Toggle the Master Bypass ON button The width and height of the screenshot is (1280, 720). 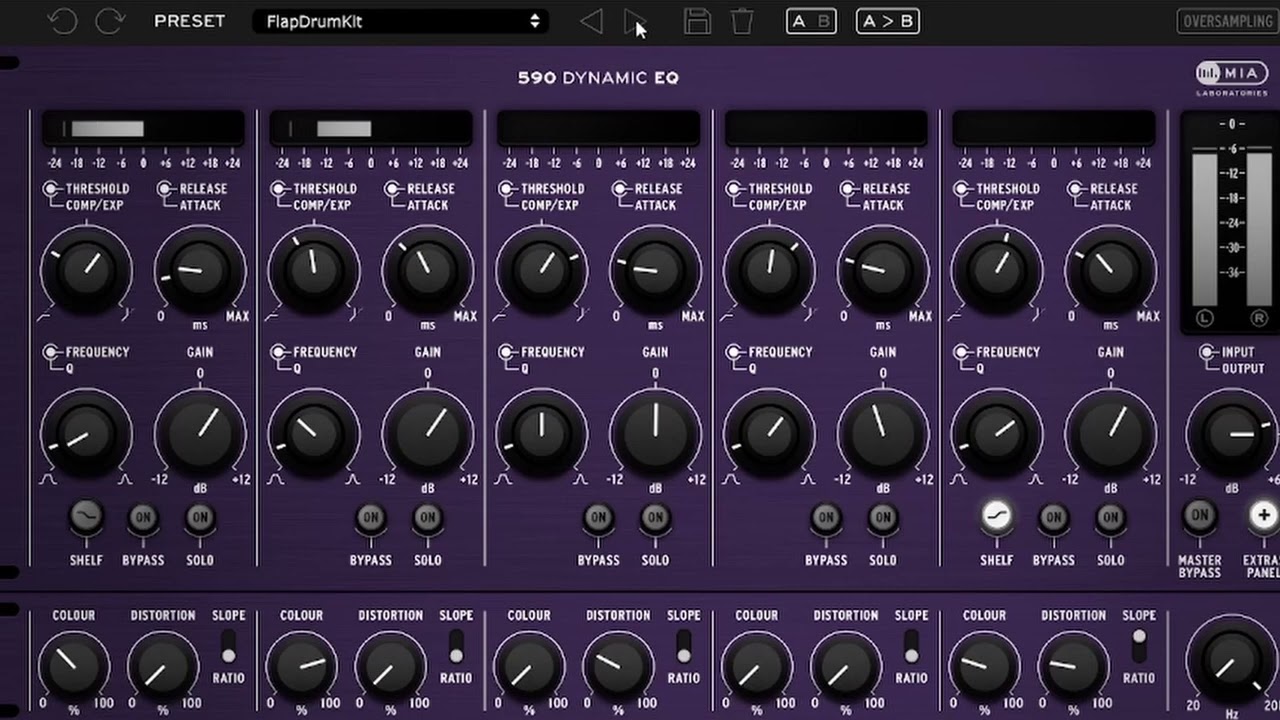tap(1199, 516)
